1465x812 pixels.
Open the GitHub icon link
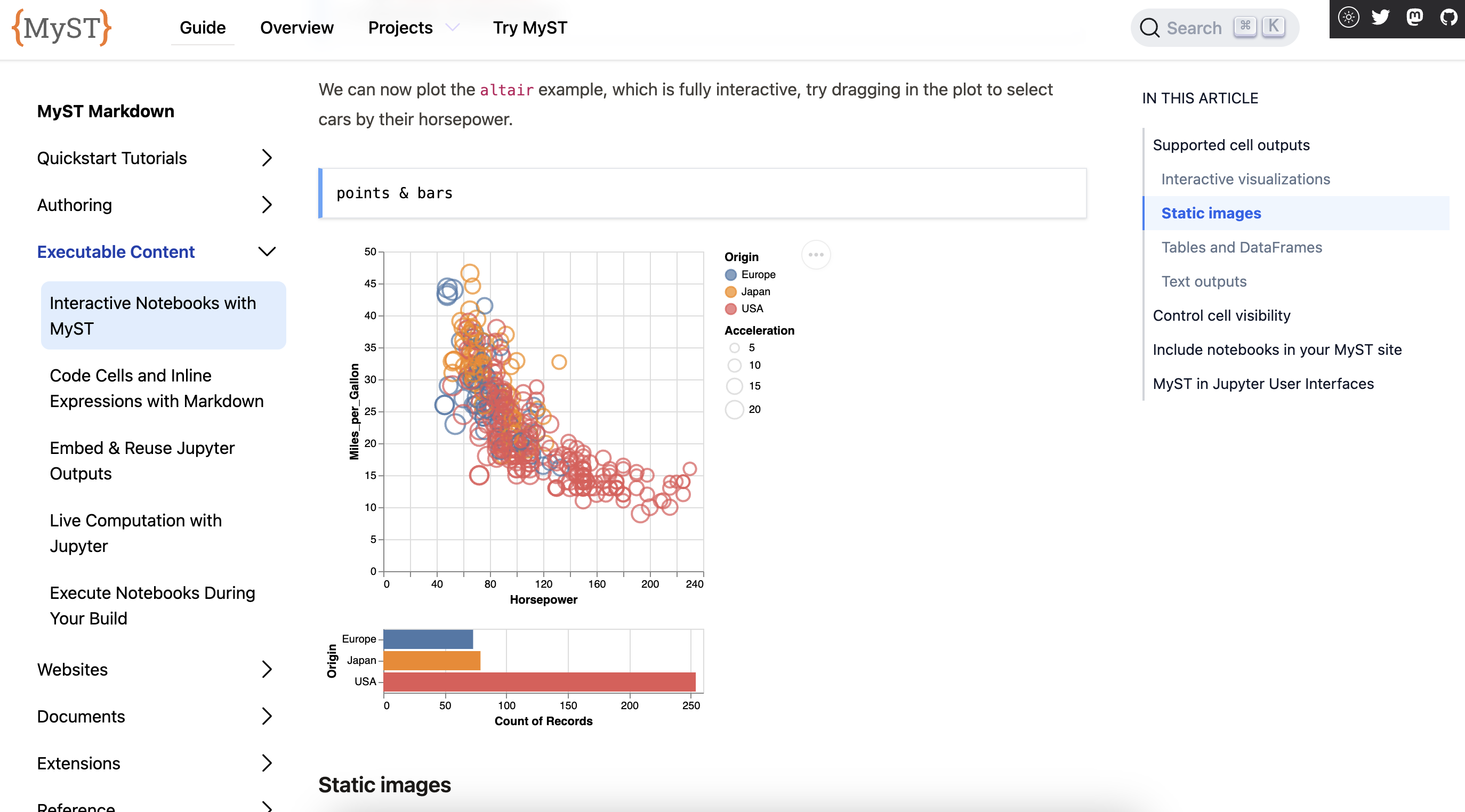tap(1448, 17)
